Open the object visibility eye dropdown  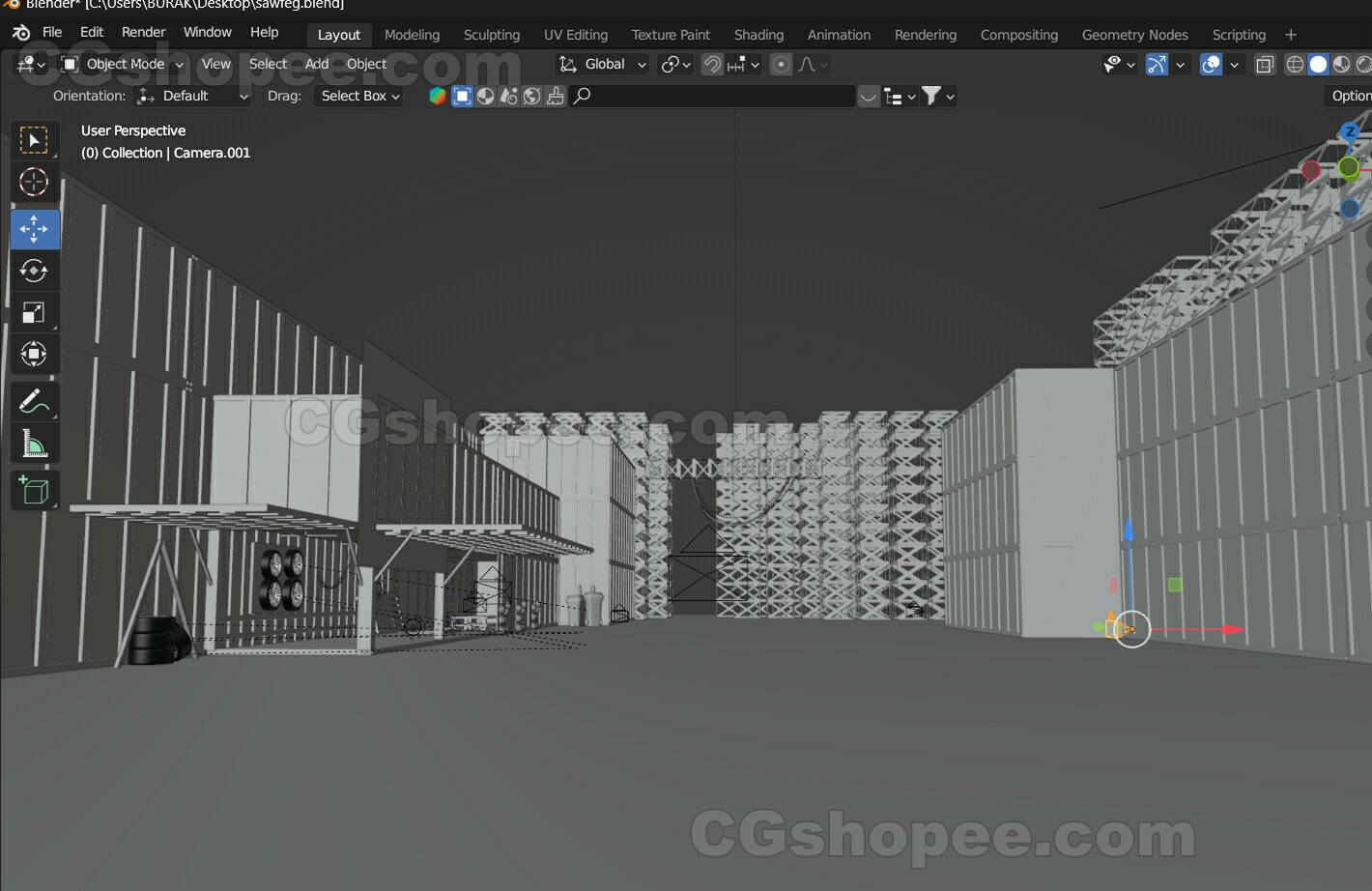(1119, 65)
